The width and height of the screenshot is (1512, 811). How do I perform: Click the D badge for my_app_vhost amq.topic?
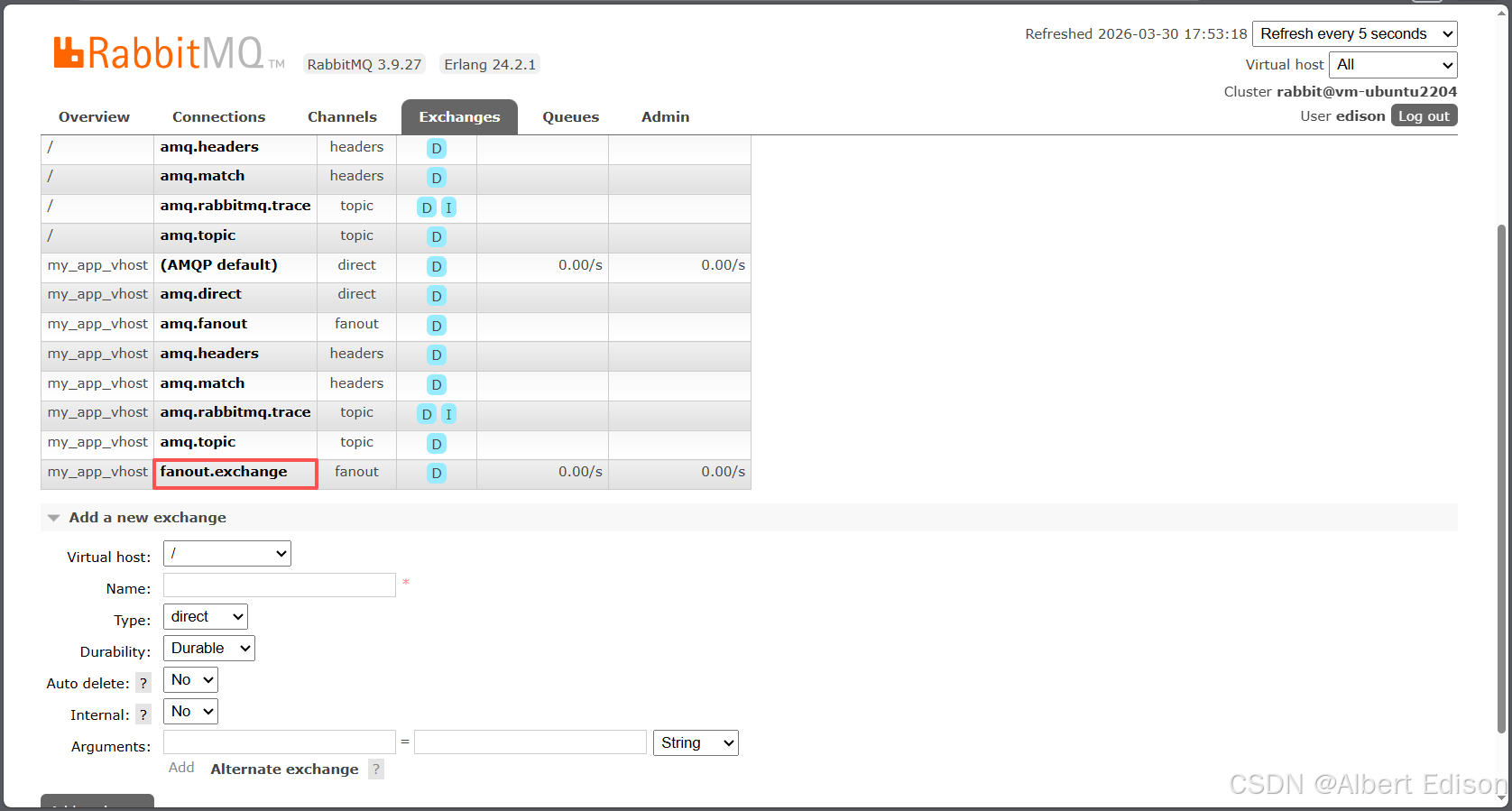coord(437,444)
